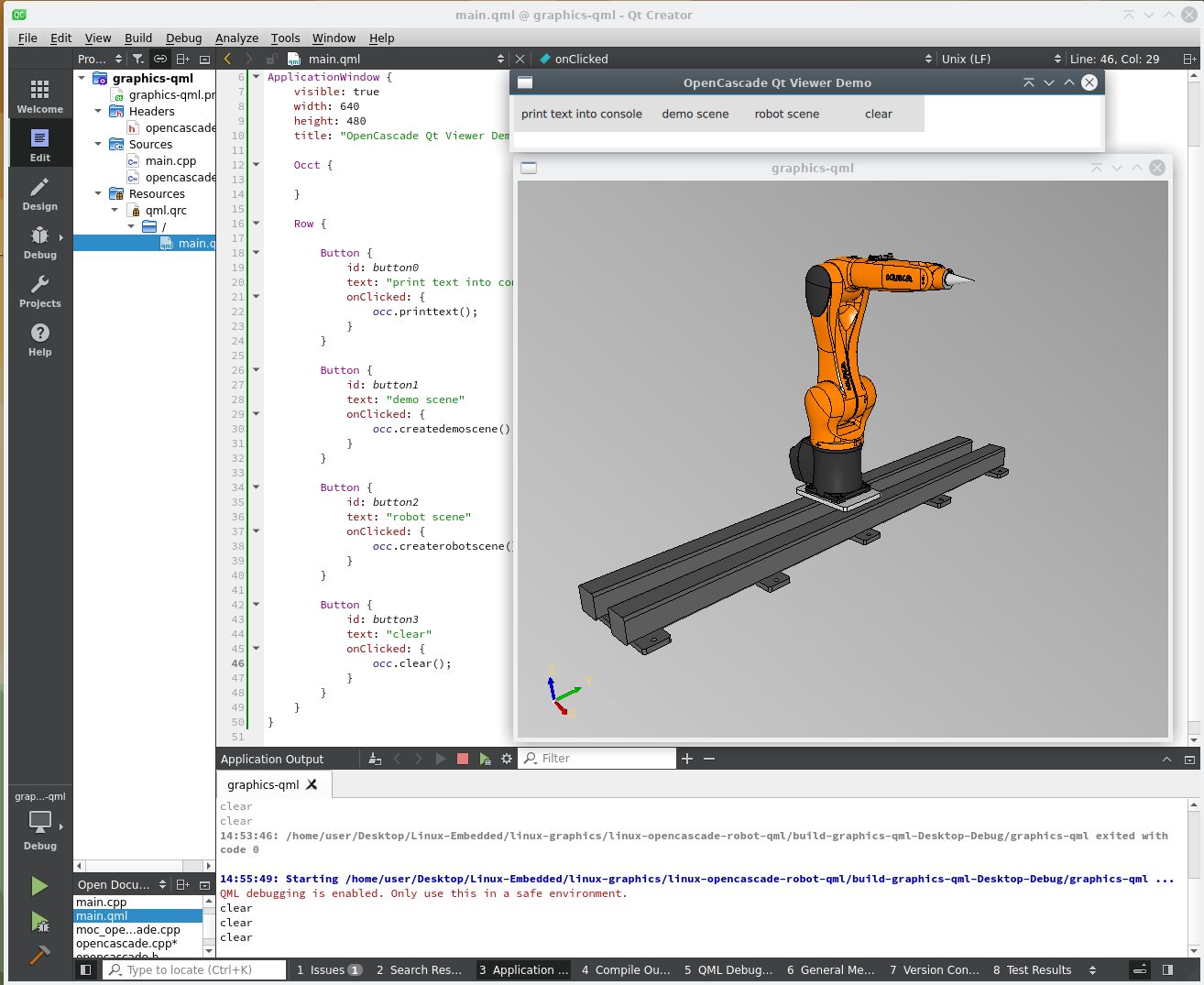Zoom in Application Output with plus
The image size is (1204, 985).
(687, 759)
